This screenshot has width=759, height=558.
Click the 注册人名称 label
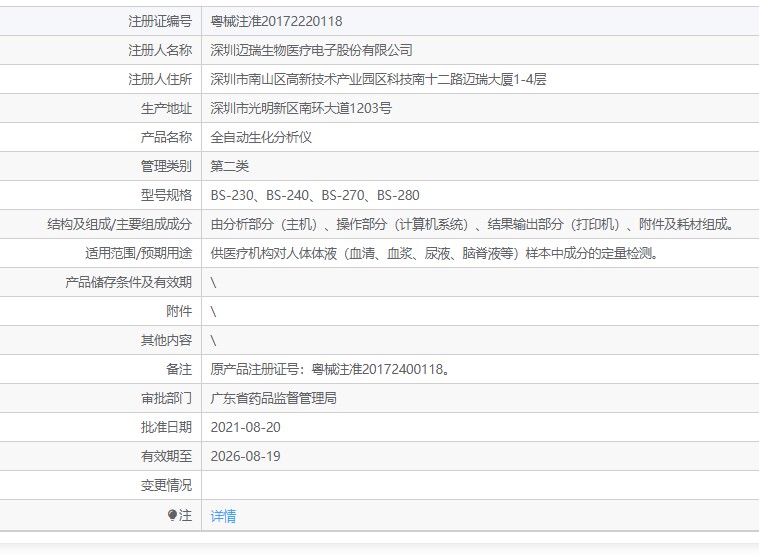(160, 50)
